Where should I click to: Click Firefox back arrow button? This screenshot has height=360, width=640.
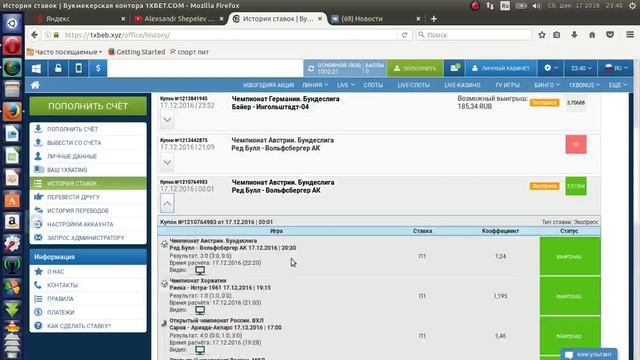(35, 35)
